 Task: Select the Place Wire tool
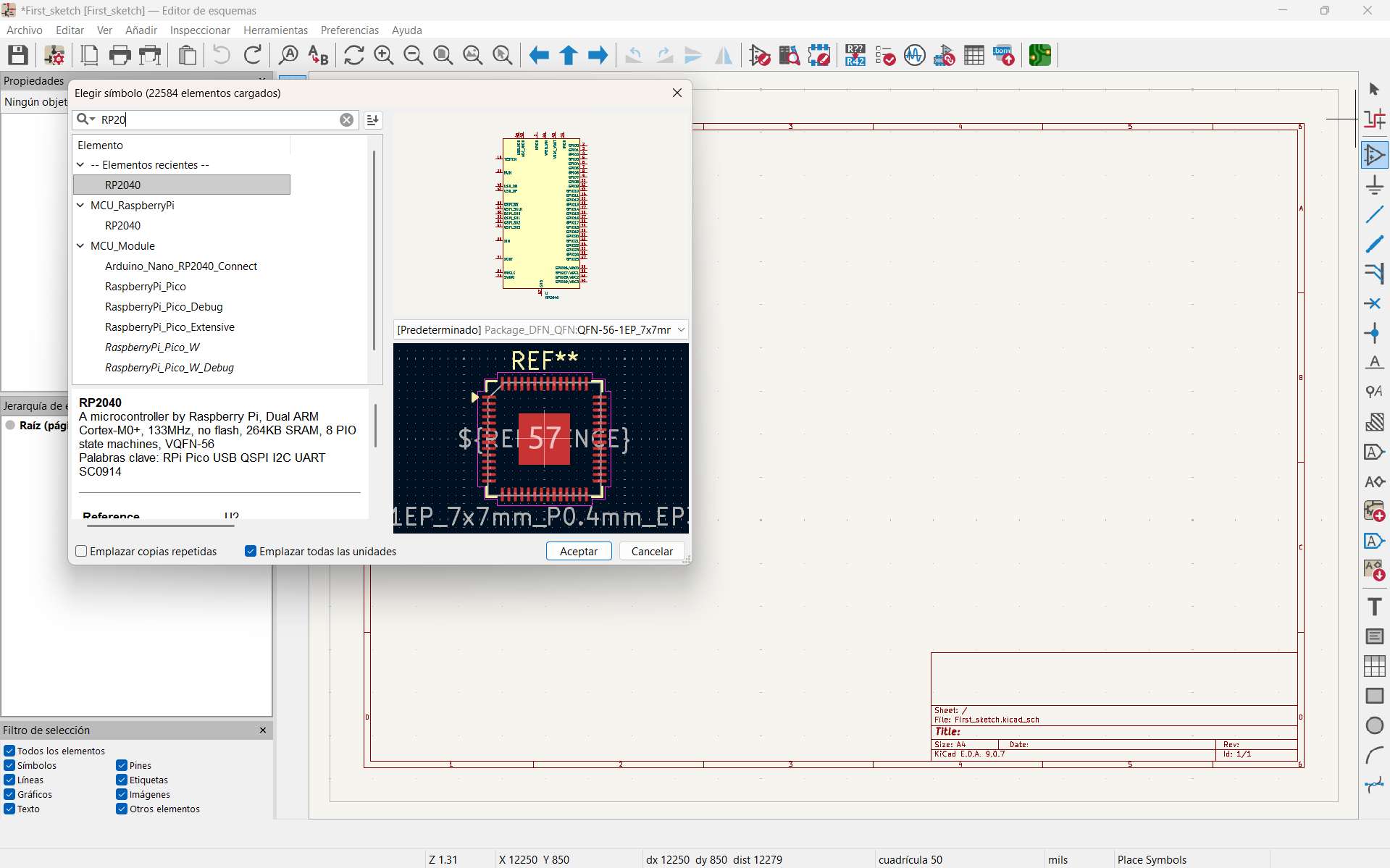[x=1375, y=214]
